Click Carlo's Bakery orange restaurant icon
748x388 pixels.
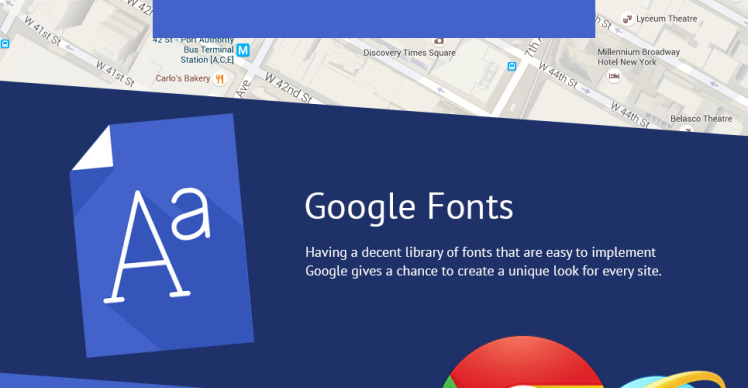(219, 79)
